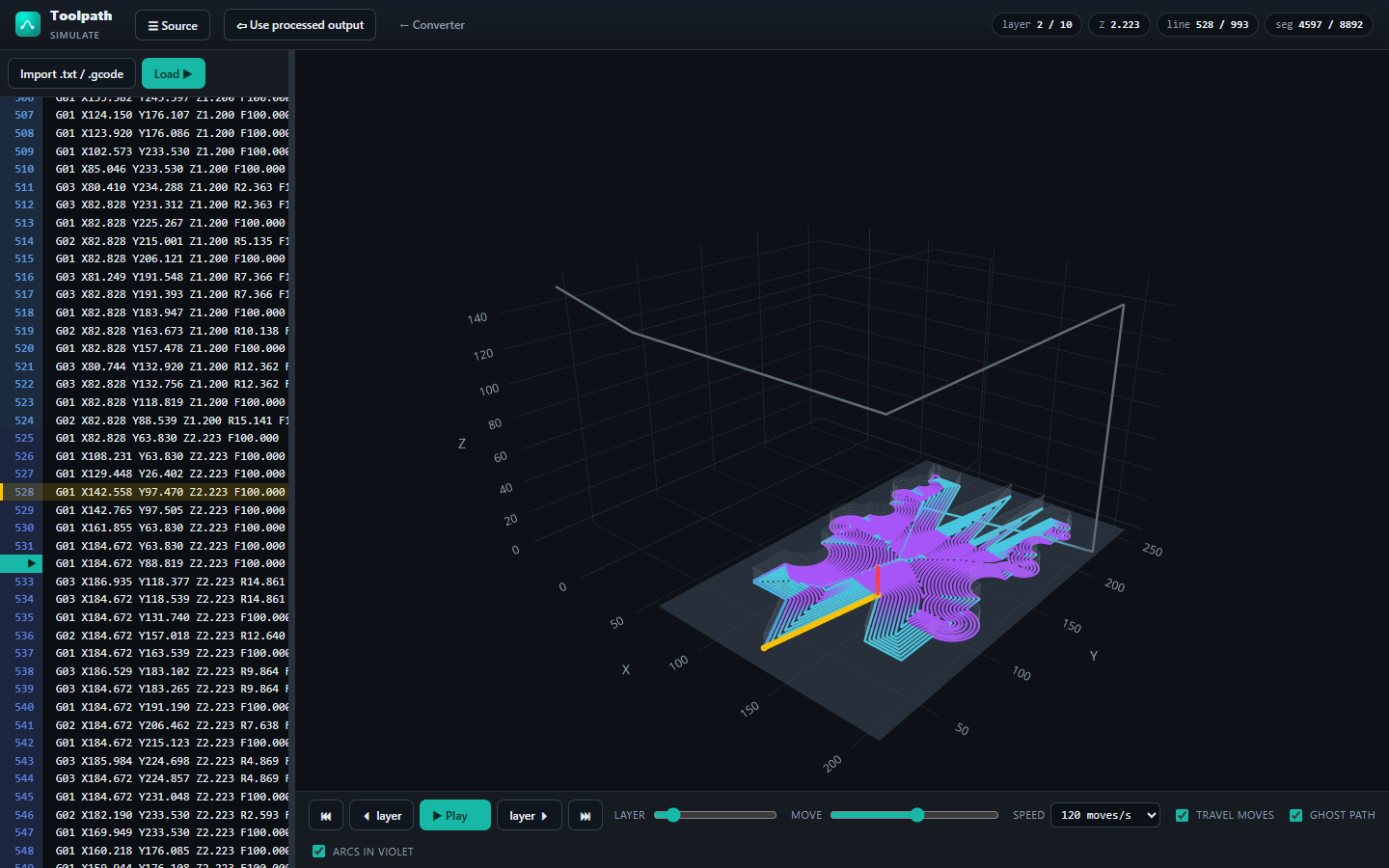This screenshot has height=868, width=1389.
Task: Click line number 522 in gutter
Action: 24,384
